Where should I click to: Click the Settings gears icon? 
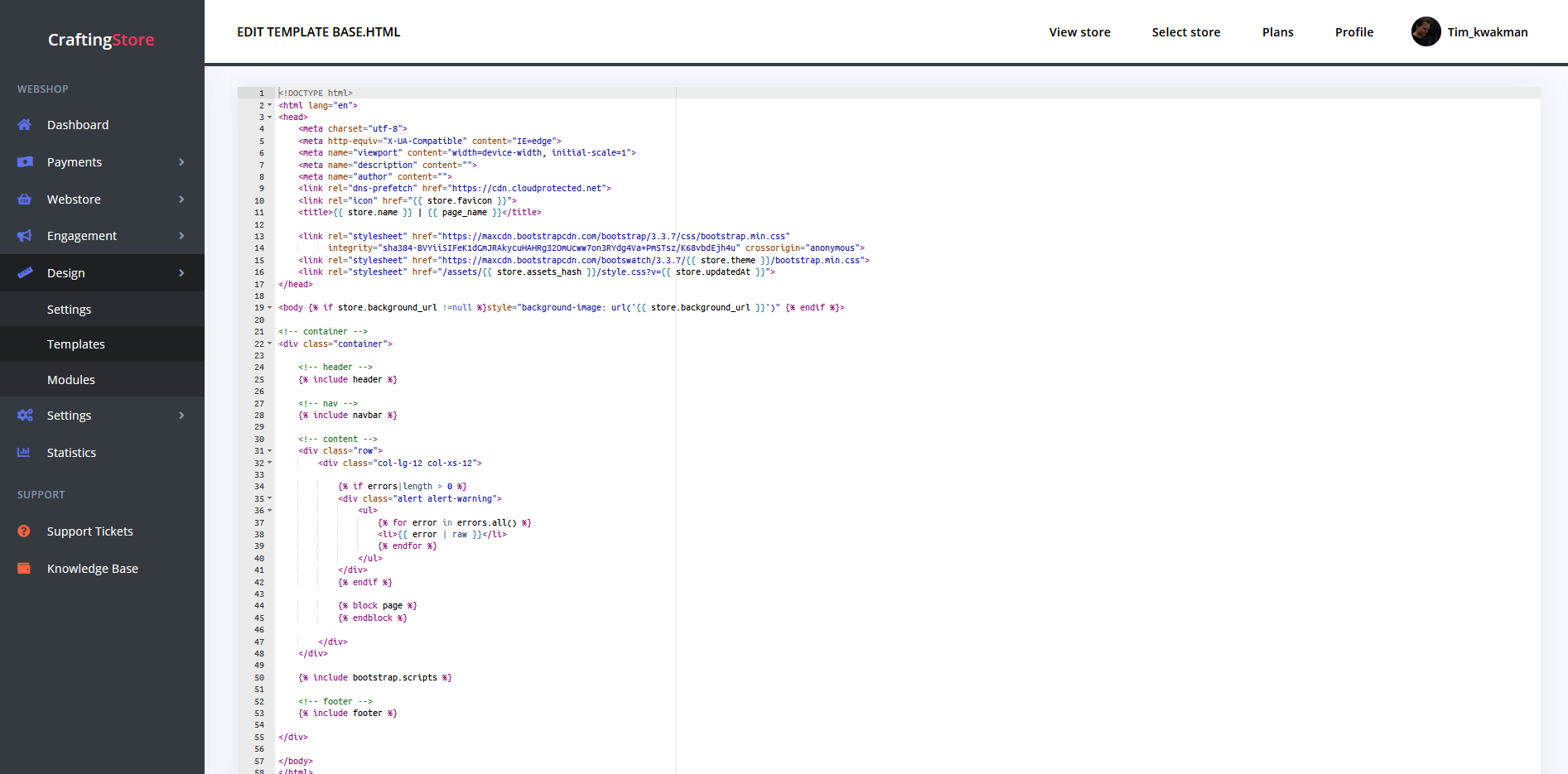pos(25,416)
